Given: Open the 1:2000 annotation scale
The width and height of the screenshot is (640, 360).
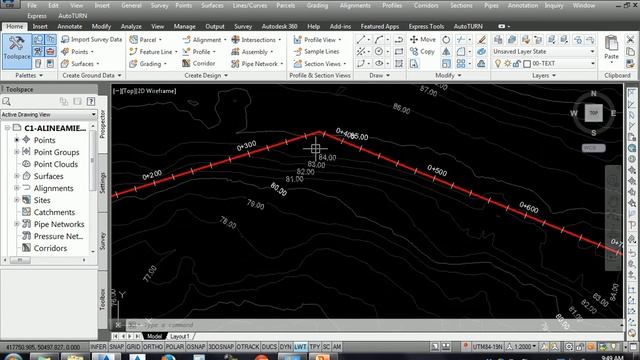Looking at the screenshot, I should pyautogui.click(x=522, y=347).
